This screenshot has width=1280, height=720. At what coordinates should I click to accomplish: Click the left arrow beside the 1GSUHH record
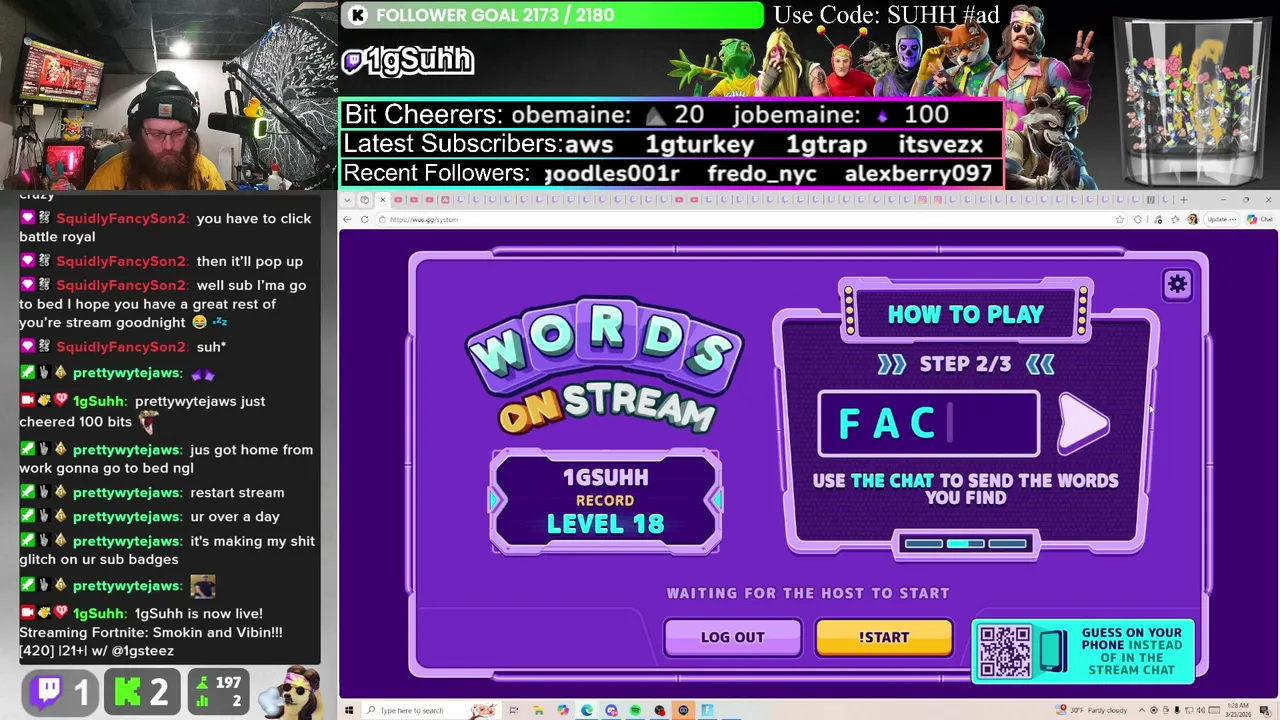(497, 500)
